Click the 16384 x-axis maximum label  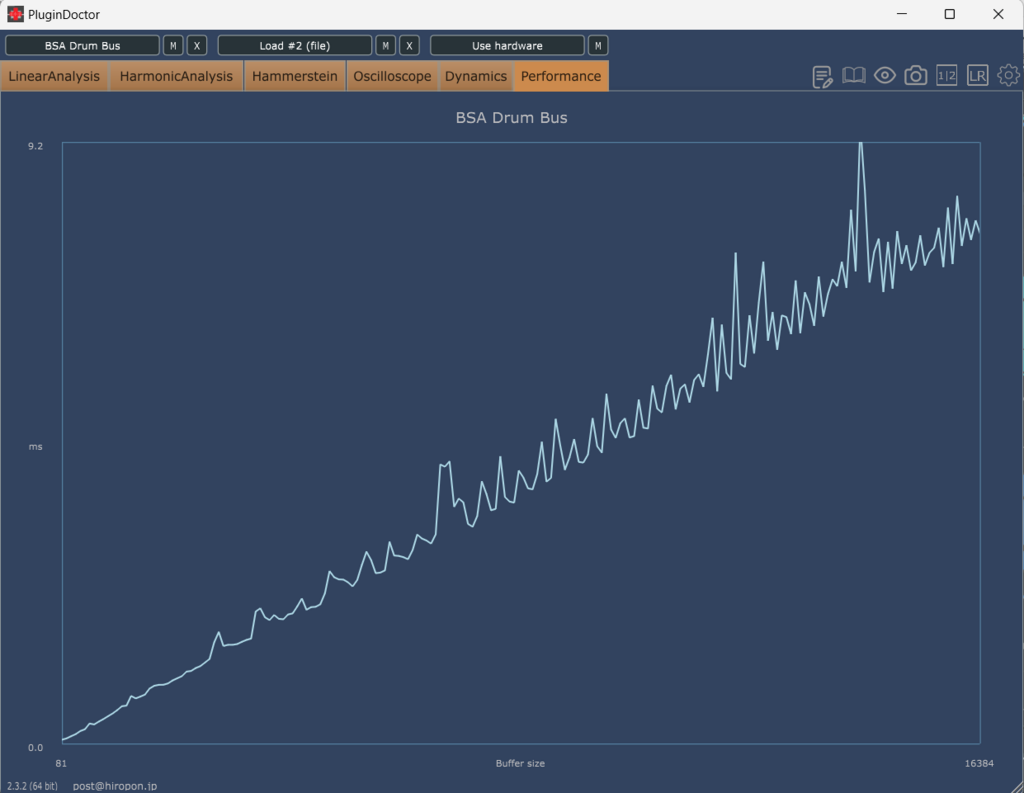pyautogui.click(x=979, y=763)
